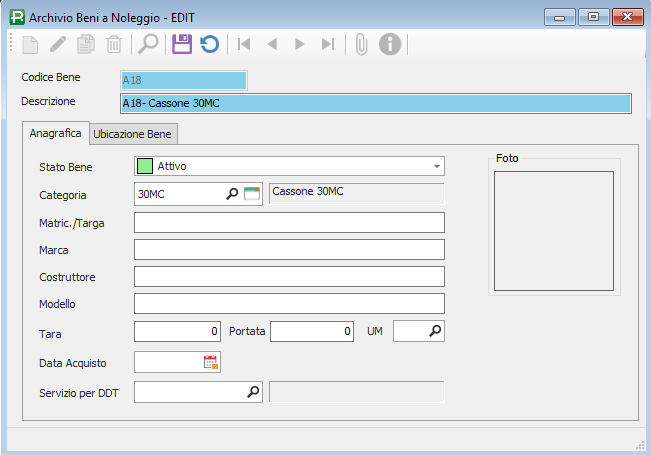
Task: Open search with magnifier toolbar icon
Action: point(148,44)
